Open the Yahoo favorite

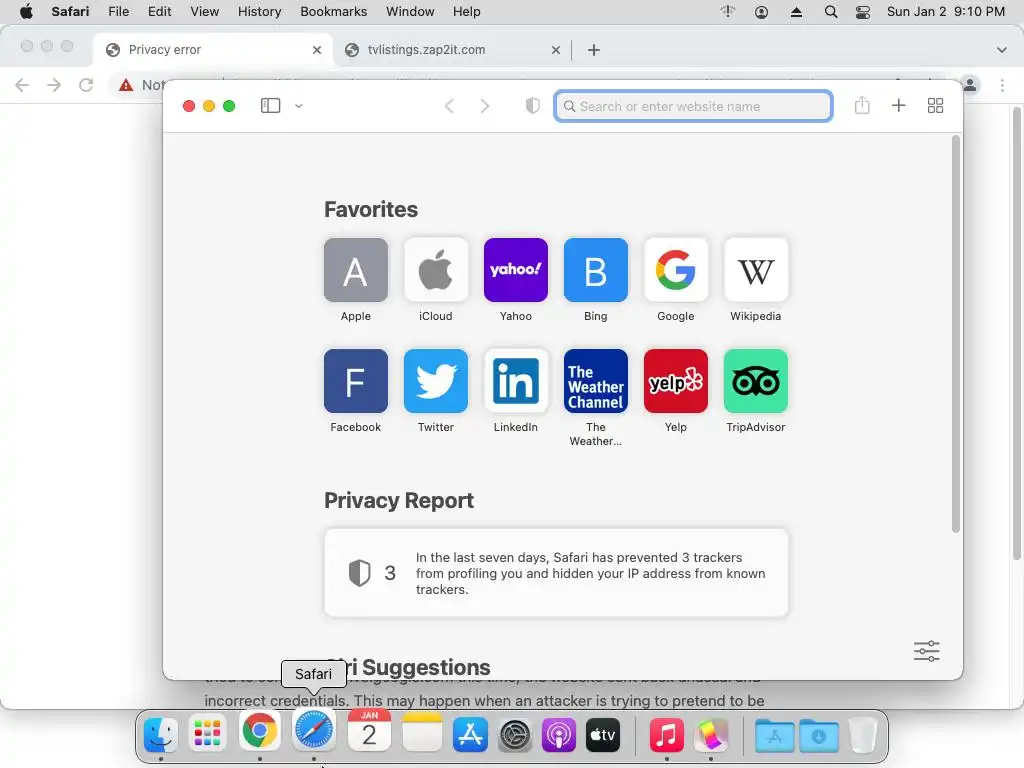pyautogui.click(x=515, y=270)
